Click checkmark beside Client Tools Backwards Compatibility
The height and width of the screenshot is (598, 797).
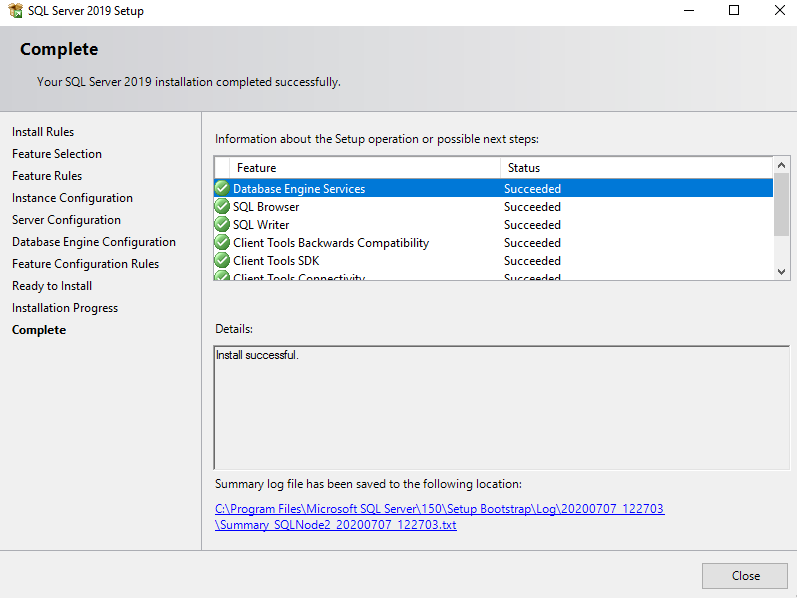[x=222, y=242]
